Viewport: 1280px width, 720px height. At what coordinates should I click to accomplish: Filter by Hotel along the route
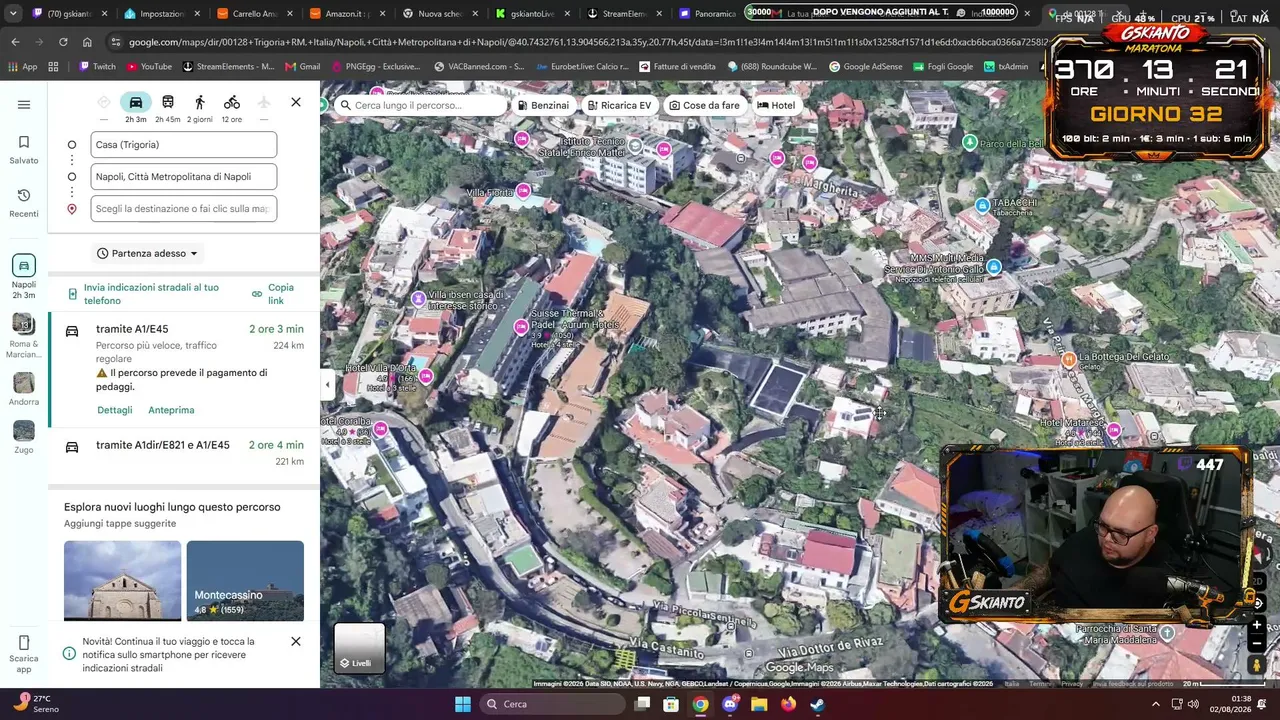tap(776, 105)
